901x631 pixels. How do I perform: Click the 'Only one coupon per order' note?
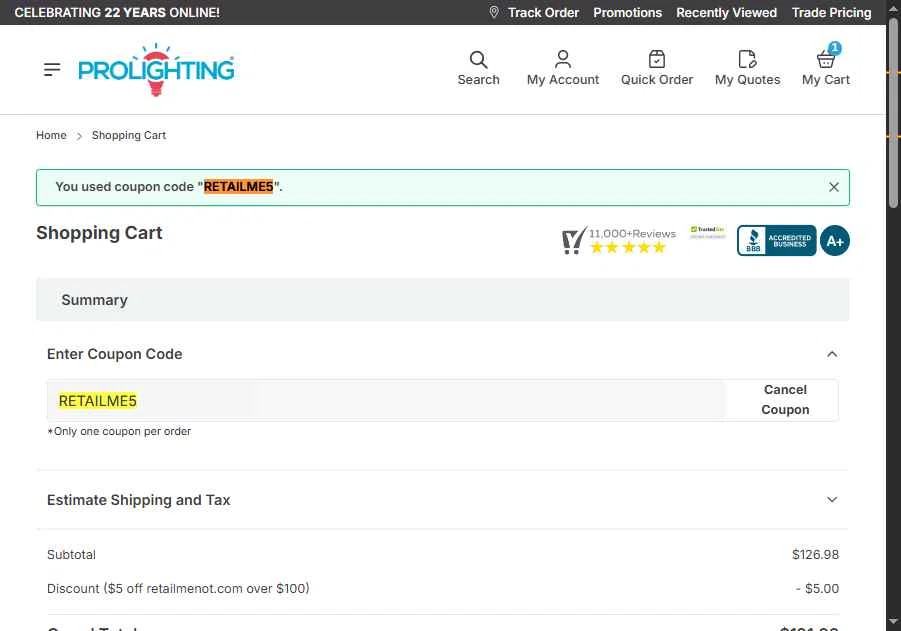click(x=119, y=431)
